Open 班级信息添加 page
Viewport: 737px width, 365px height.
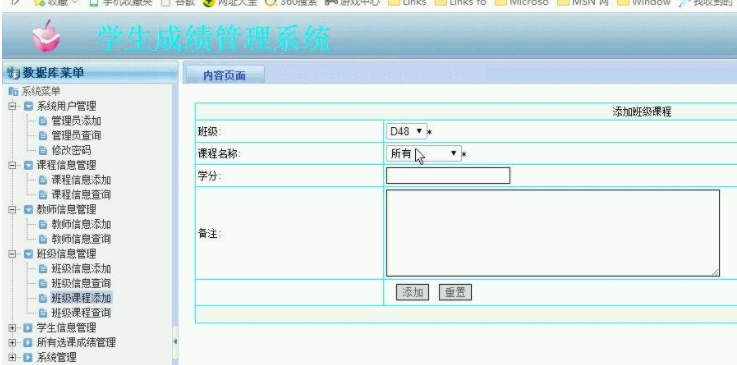(x=81, y=268)
